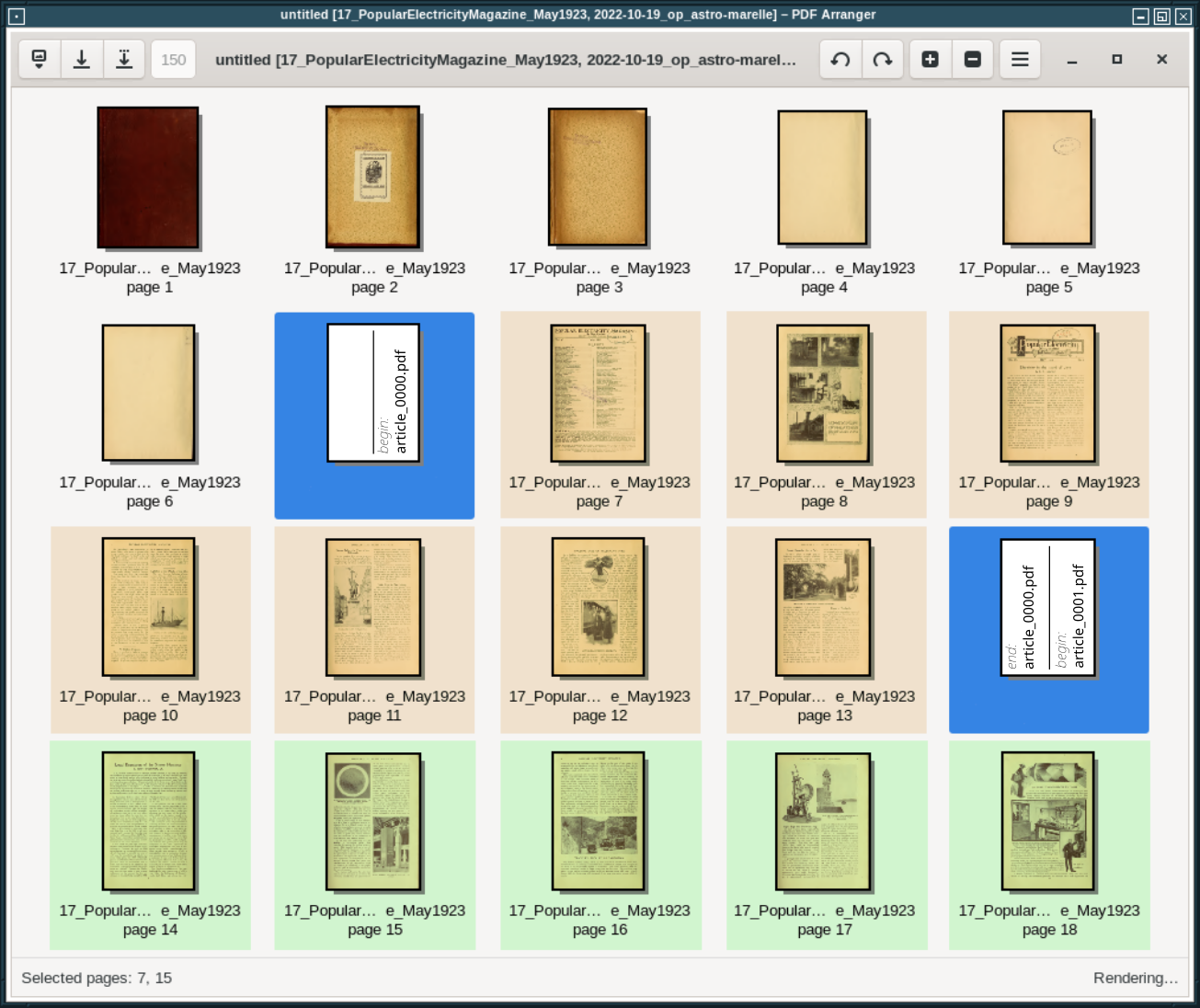Toggle selection off for page 15
The width and height of the screenshot is (1200, 1008).
point(373,821)
